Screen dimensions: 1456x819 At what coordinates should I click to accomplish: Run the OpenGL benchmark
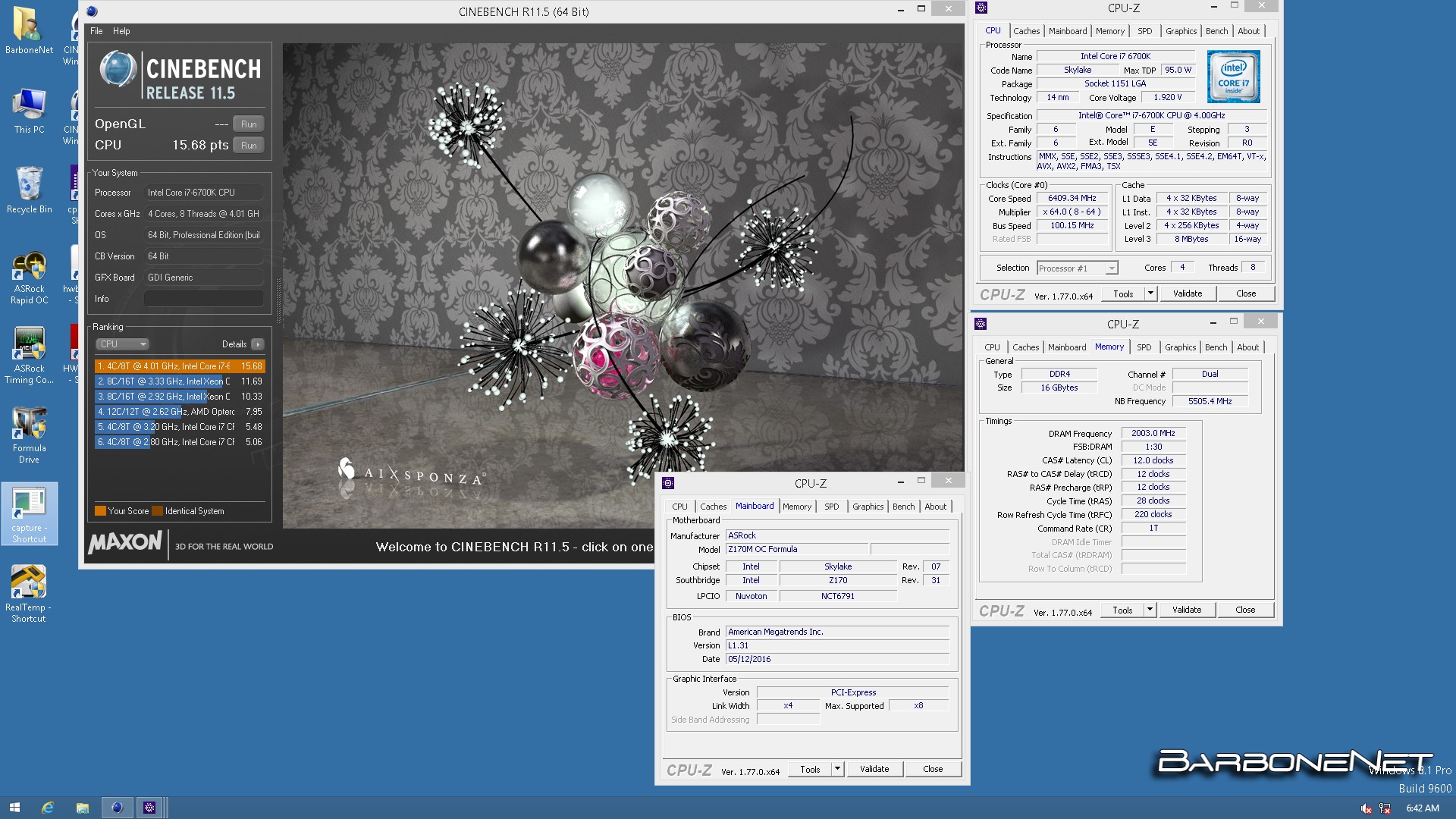[x=249, y=124]
